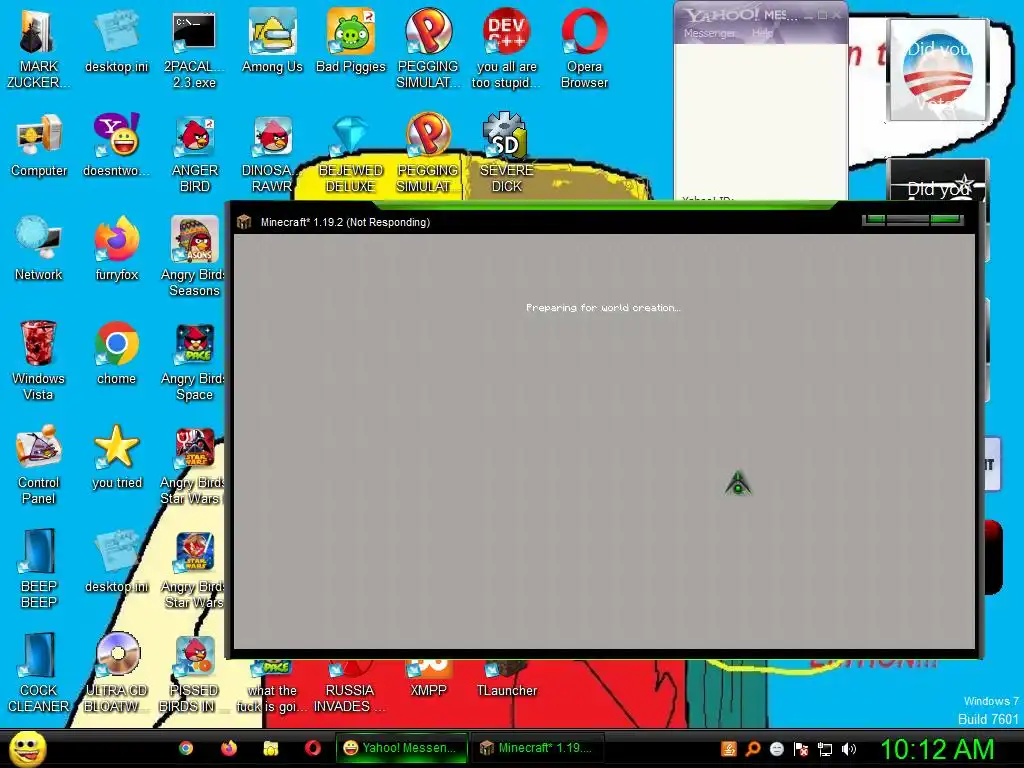The height and width of the screenshot is (768, 1024).
Task: Click the volume speaker tray icon
Action: click(848, 749)
